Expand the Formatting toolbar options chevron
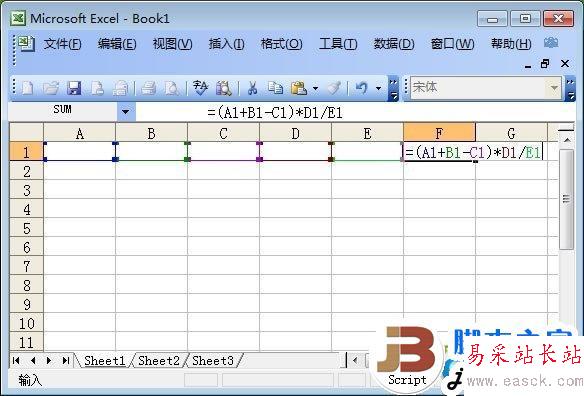584x396 pixels. coord(570,89)
